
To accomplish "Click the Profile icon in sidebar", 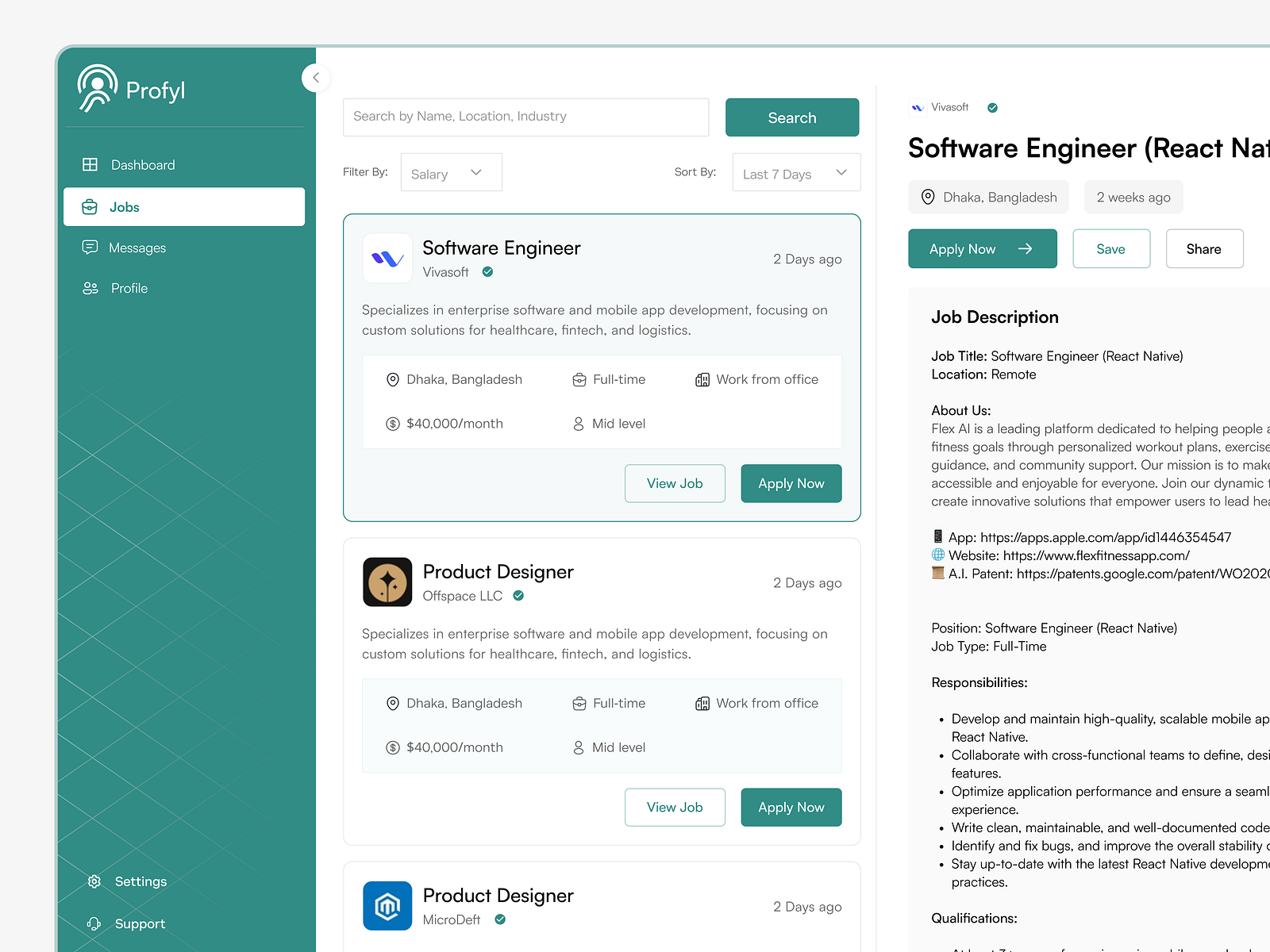I will click(x=90, y=288).
